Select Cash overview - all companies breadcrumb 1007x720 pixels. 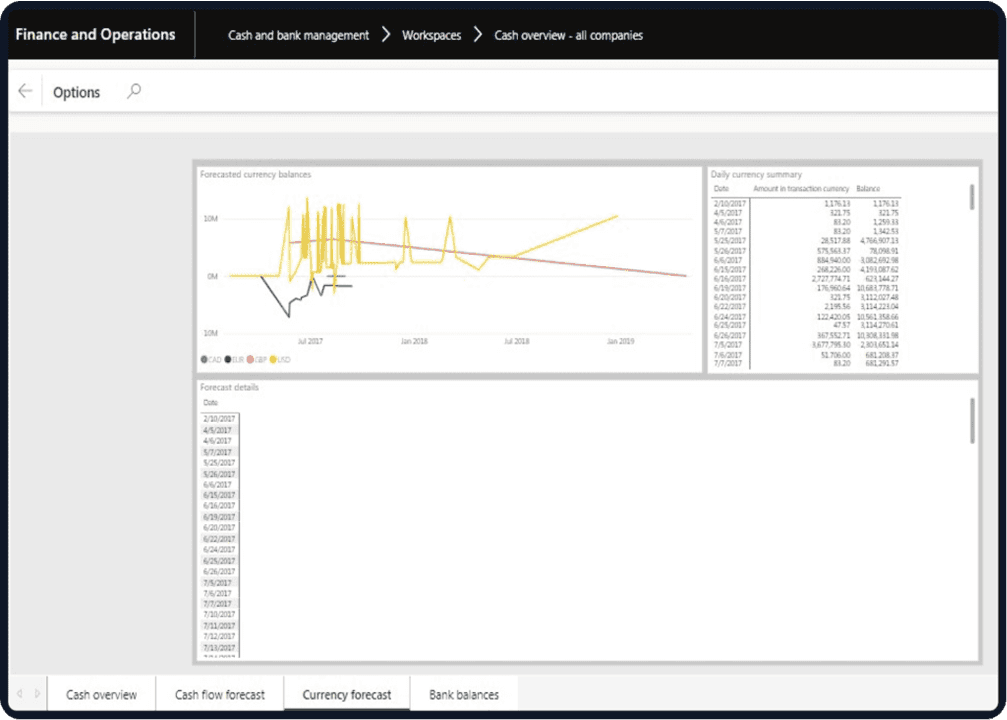pos(568,35)
